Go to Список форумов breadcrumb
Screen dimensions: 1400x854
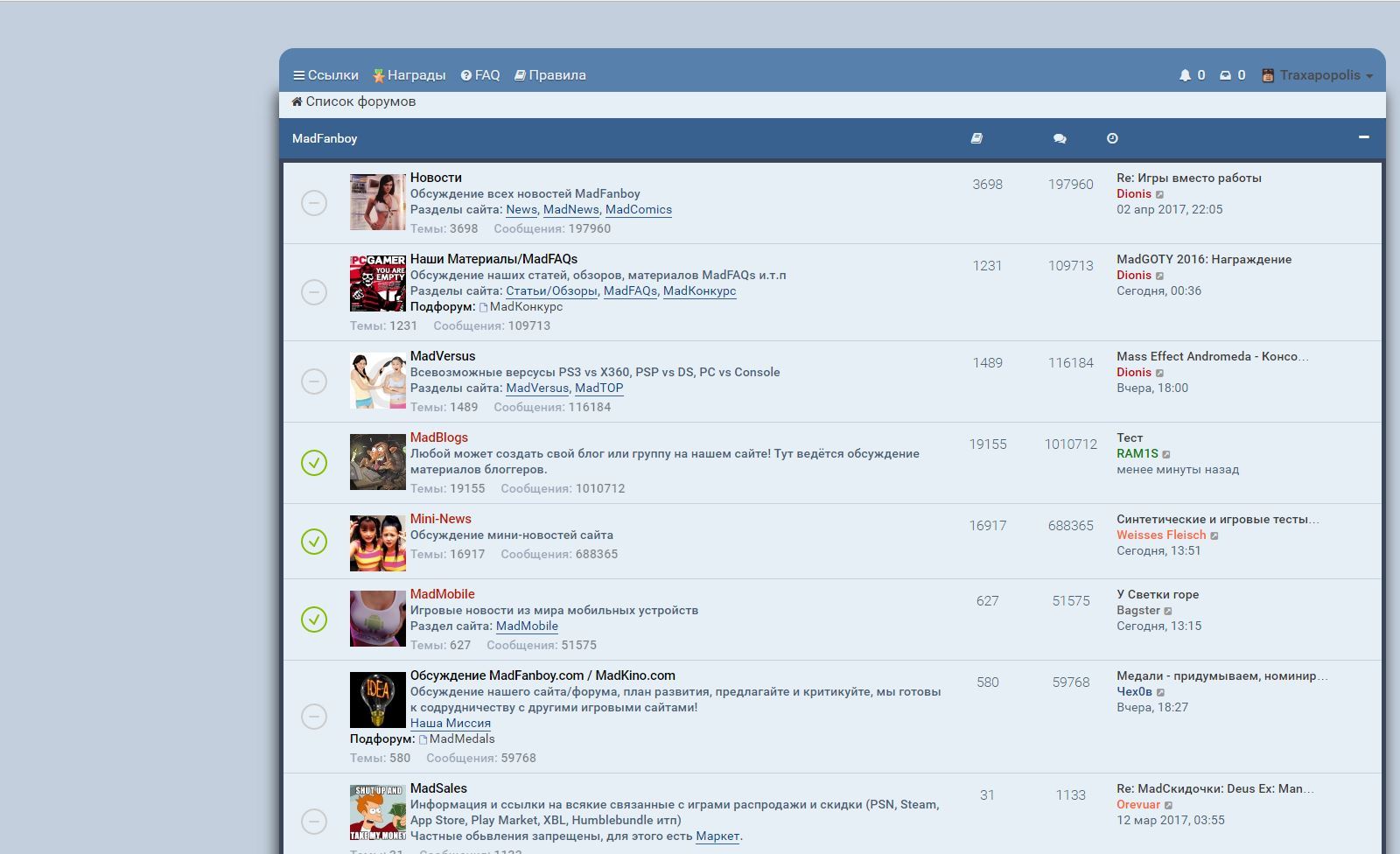[353, 101]
